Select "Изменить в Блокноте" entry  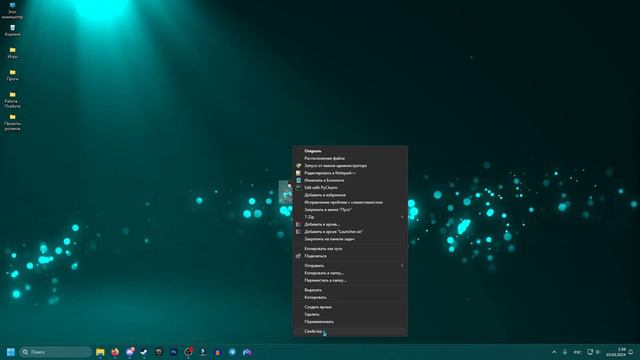[x=350, y=180]
